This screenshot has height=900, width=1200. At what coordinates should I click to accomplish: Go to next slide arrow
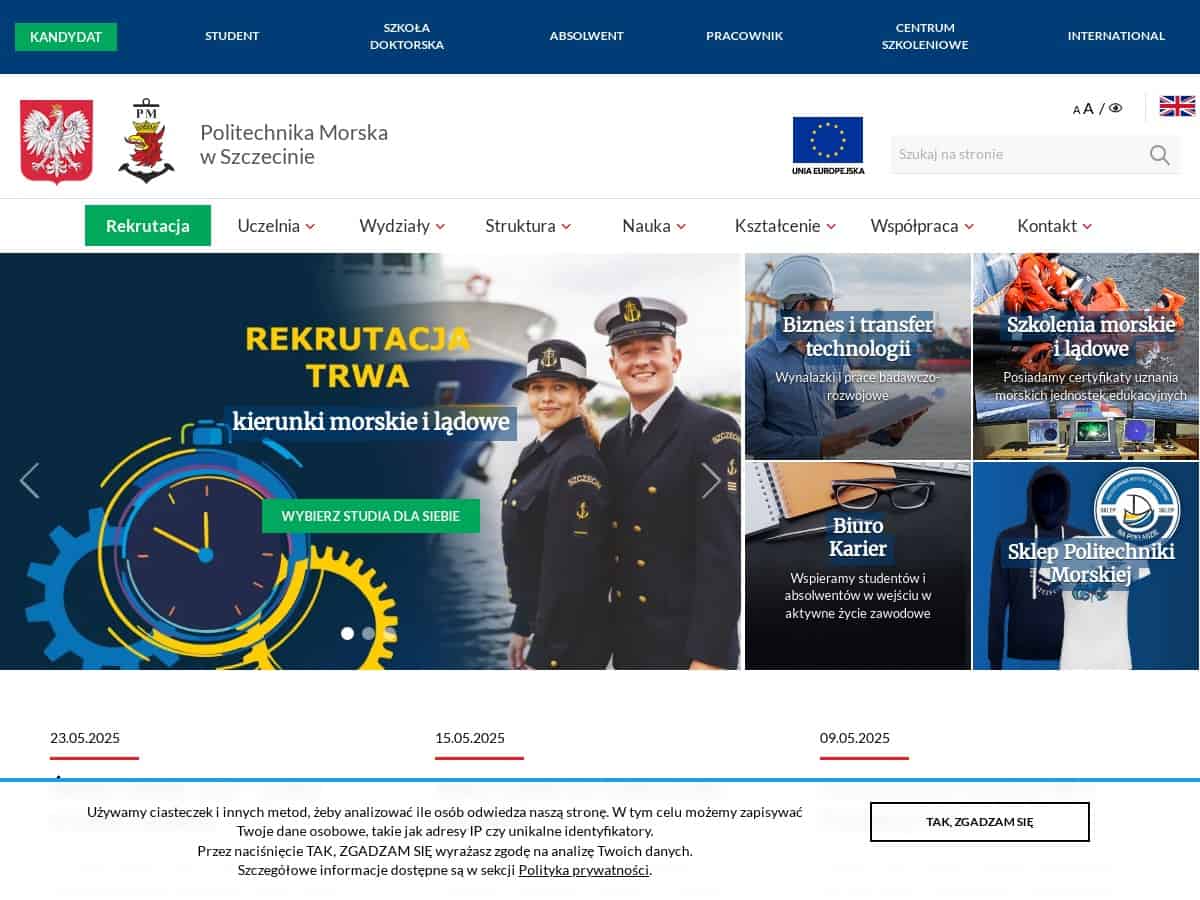pyautogui.click(x=711, y=480)
